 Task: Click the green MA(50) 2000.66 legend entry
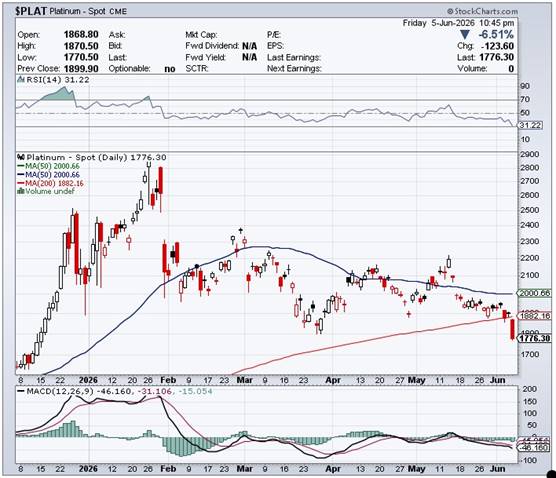49,166
